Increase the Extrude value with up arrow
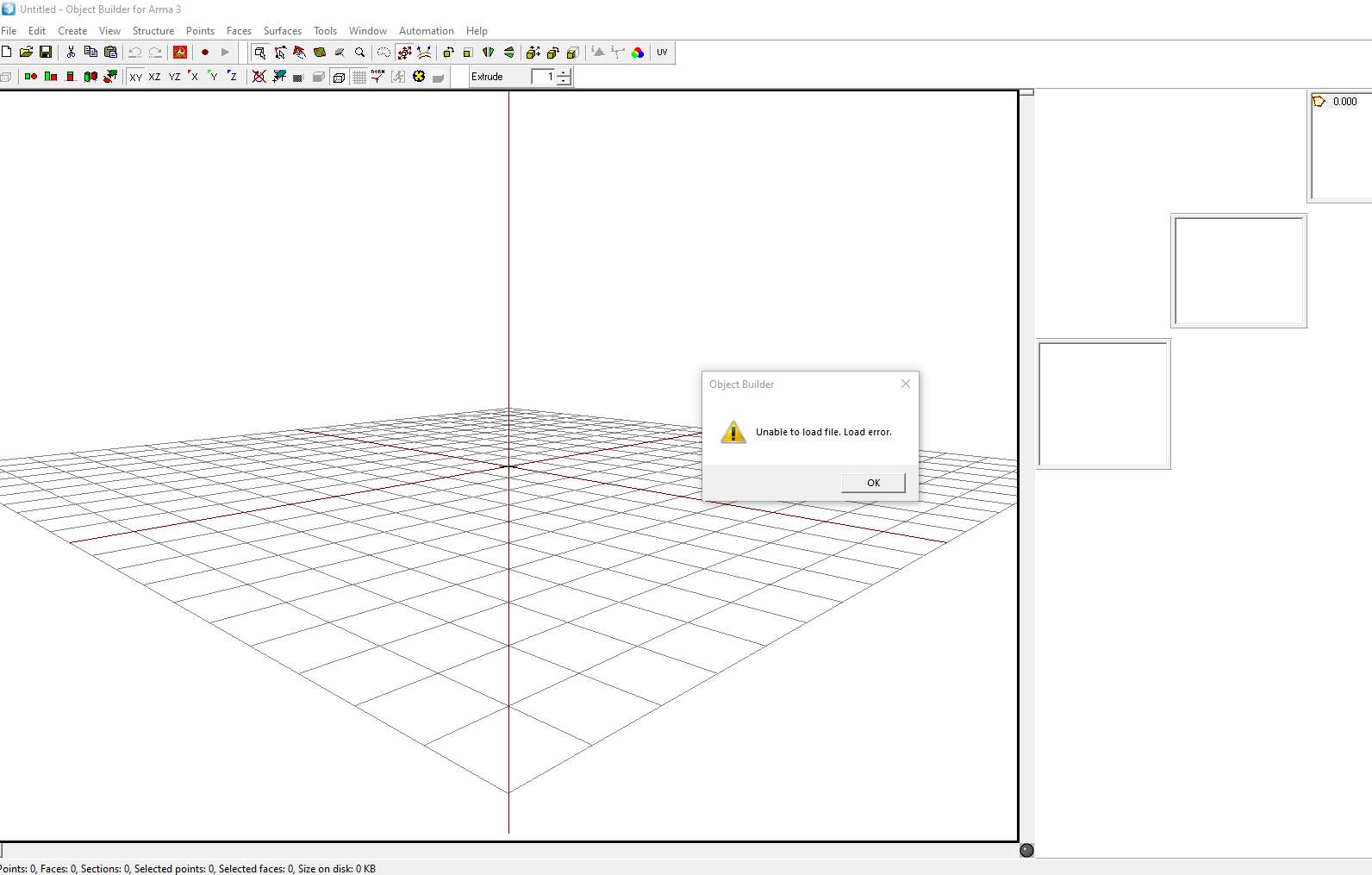The image size is (1372, 875). pyautogui.click(x=564, y=73)
